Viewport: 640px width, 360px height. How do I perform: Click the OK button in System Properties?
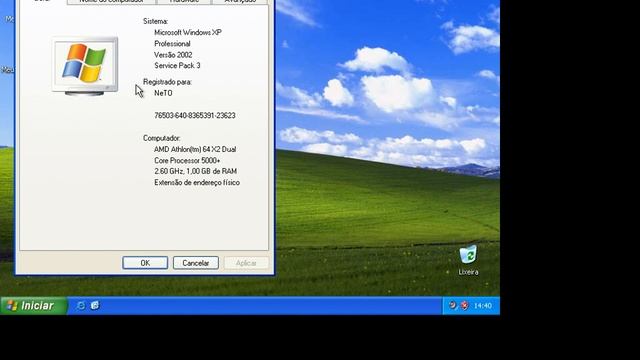click(x=145, y=263)
